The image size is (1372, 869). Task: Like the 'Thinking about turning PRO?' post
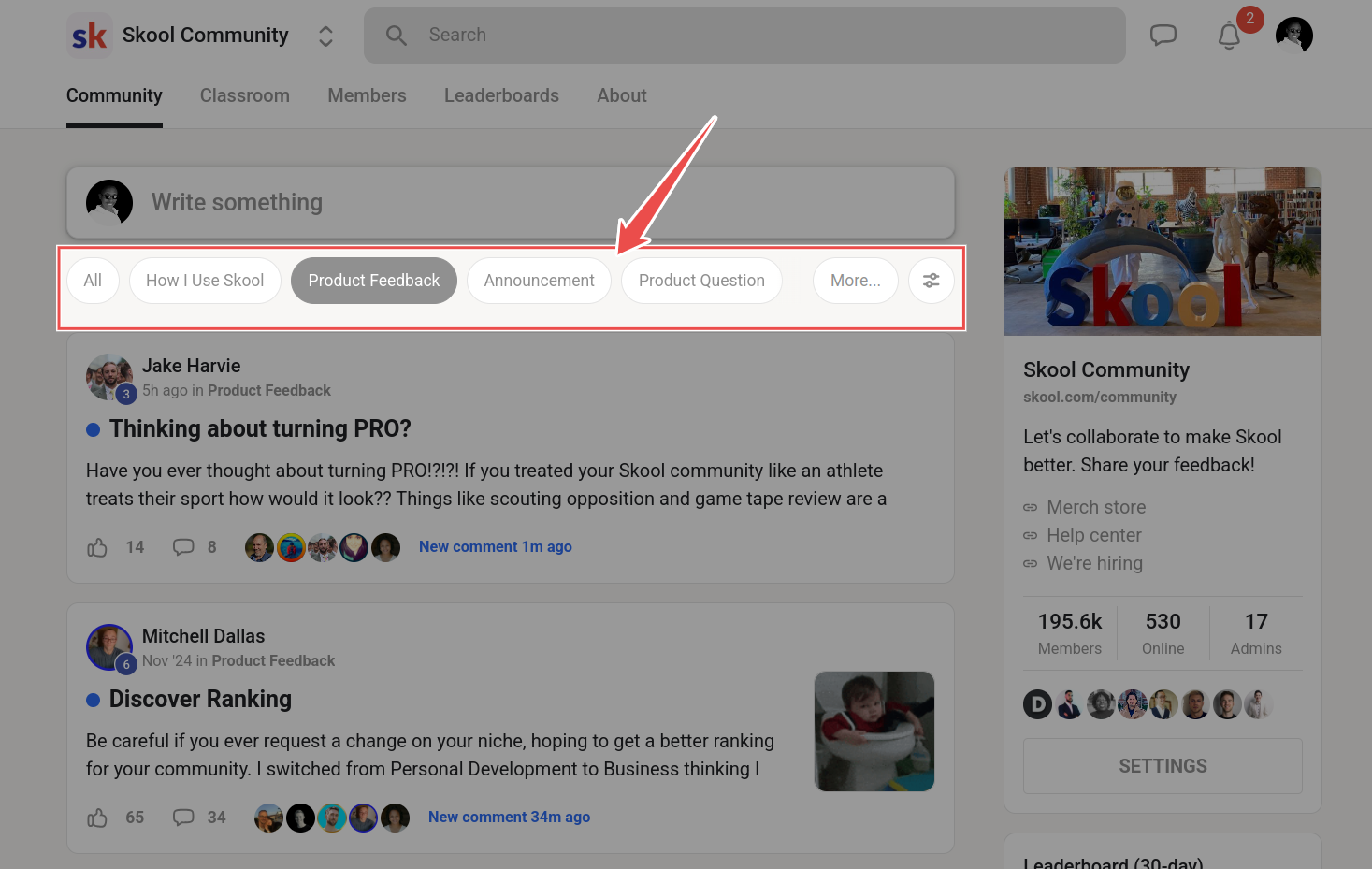click(x=97, y=547)
